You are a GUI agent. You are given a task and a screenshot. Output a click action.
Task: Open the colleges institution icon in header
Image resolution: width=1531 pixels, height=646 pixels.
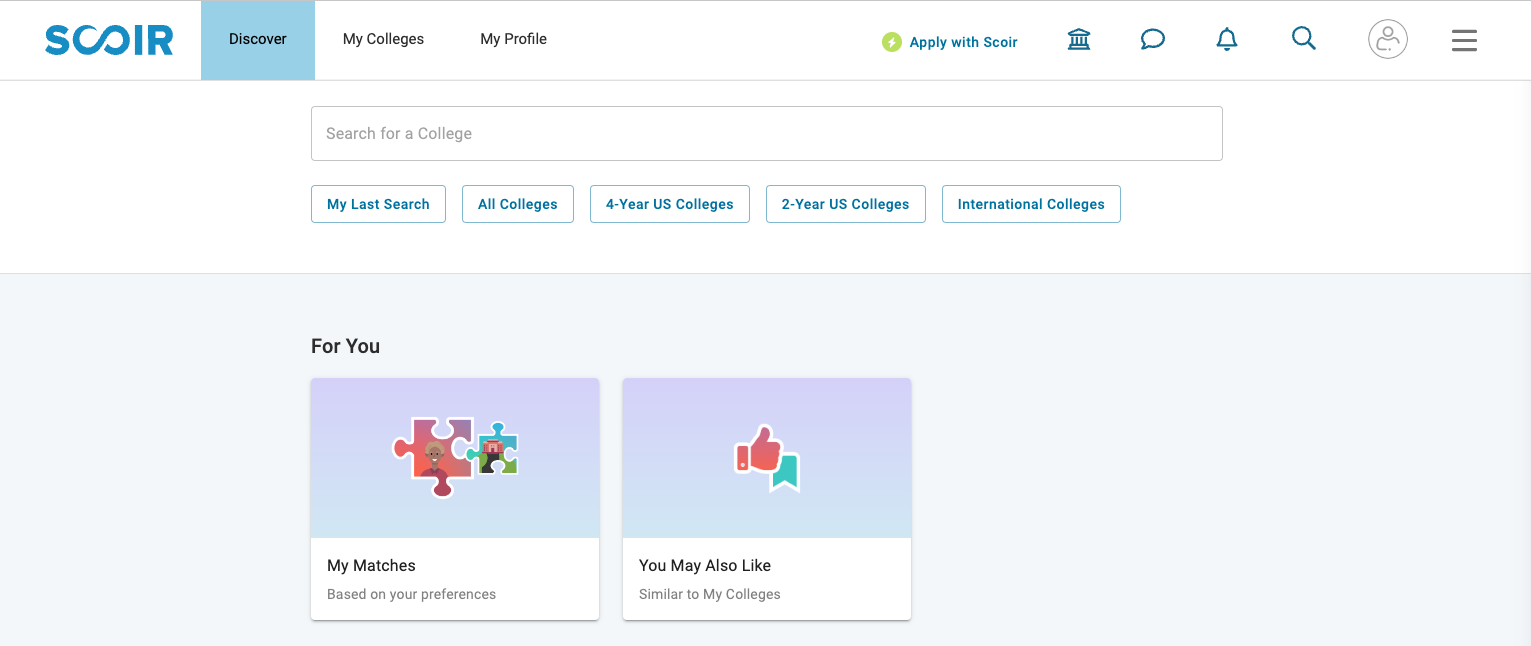pyautogui.click(x=1078, y=38)
